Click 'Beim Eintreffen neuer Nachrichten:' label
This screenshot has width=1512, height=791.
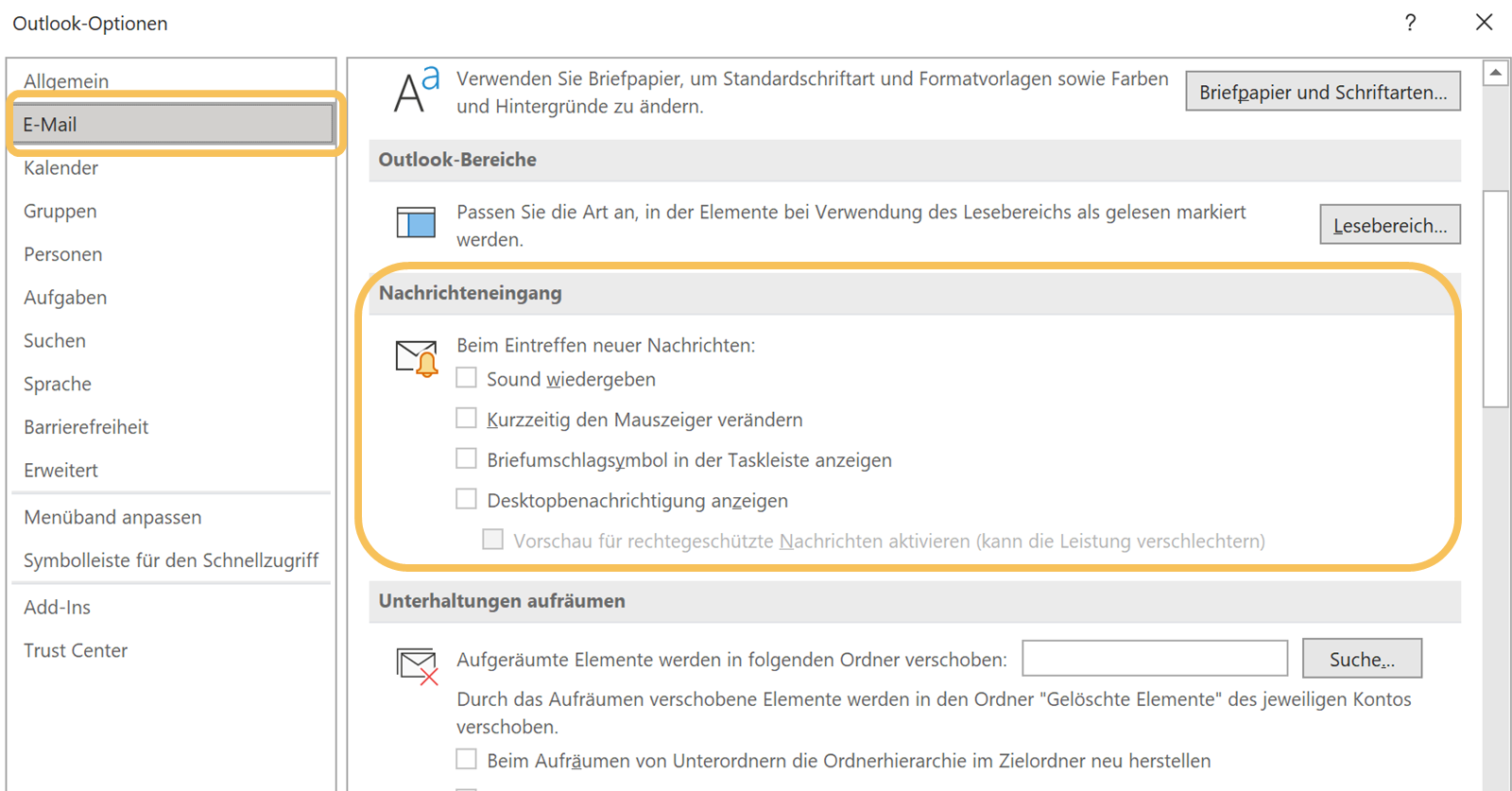(606, 345)
